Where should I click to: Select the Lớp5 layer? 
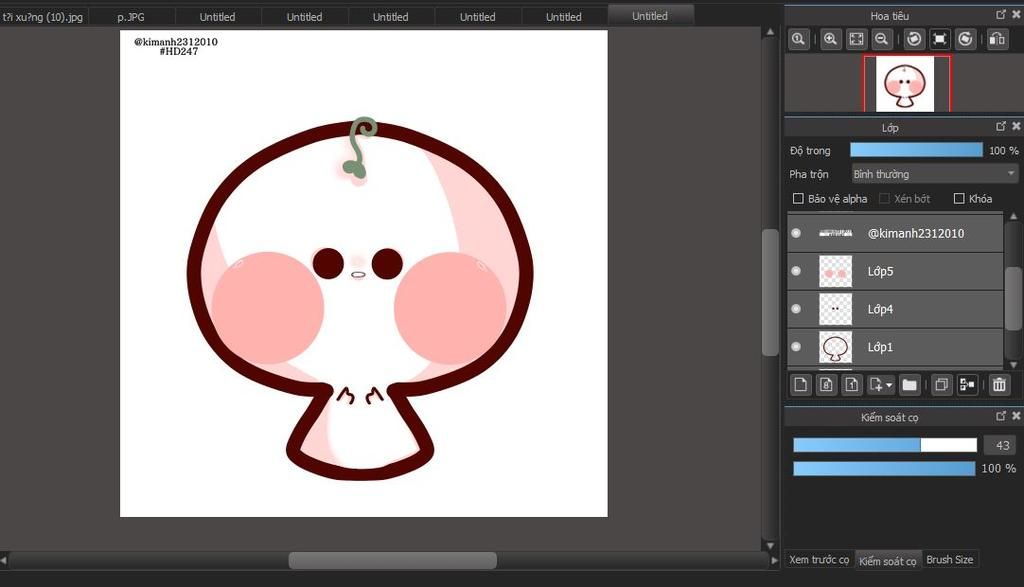(895, 271)
